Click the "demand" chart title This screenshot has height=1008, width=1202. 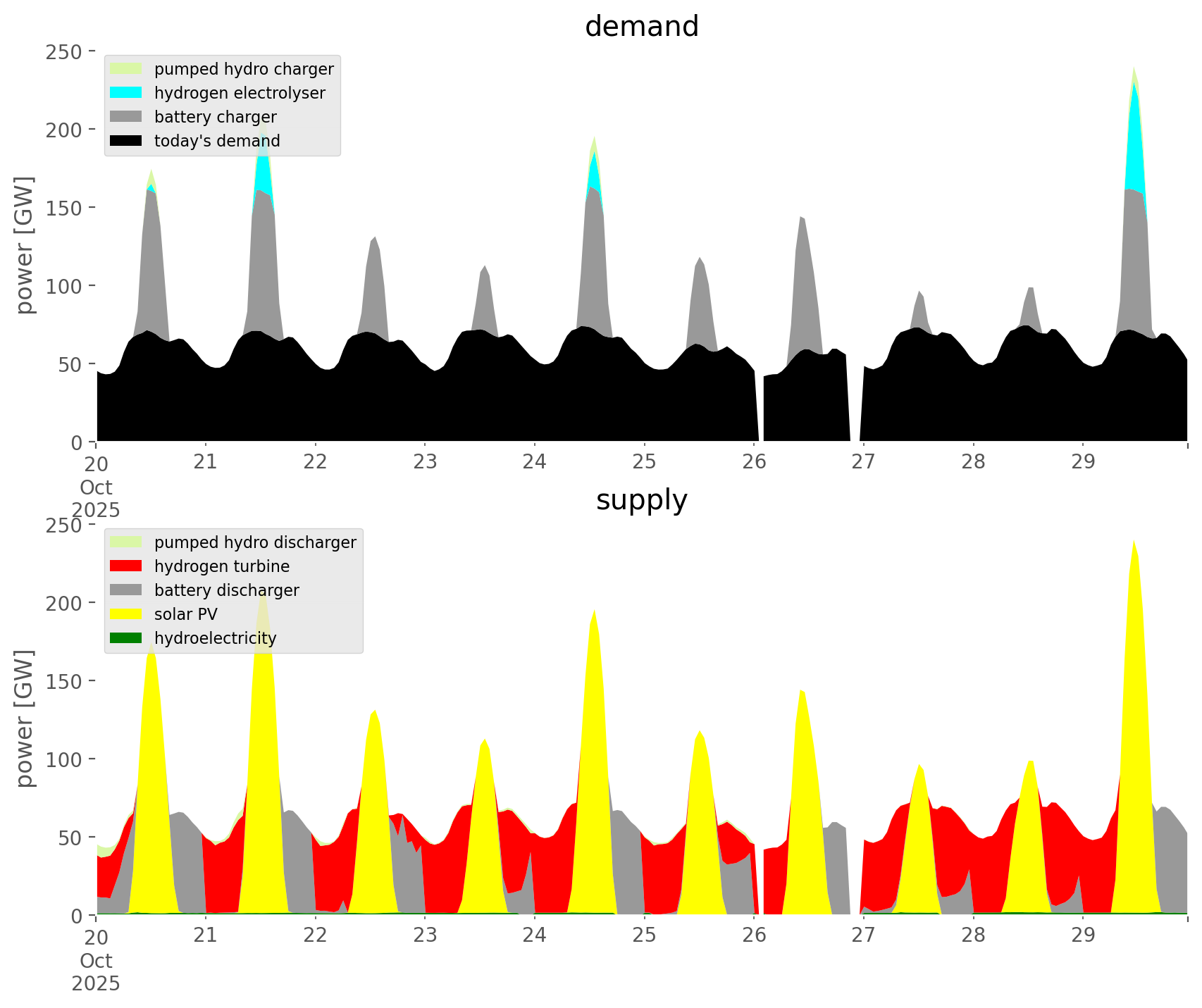tap(641, 27)
